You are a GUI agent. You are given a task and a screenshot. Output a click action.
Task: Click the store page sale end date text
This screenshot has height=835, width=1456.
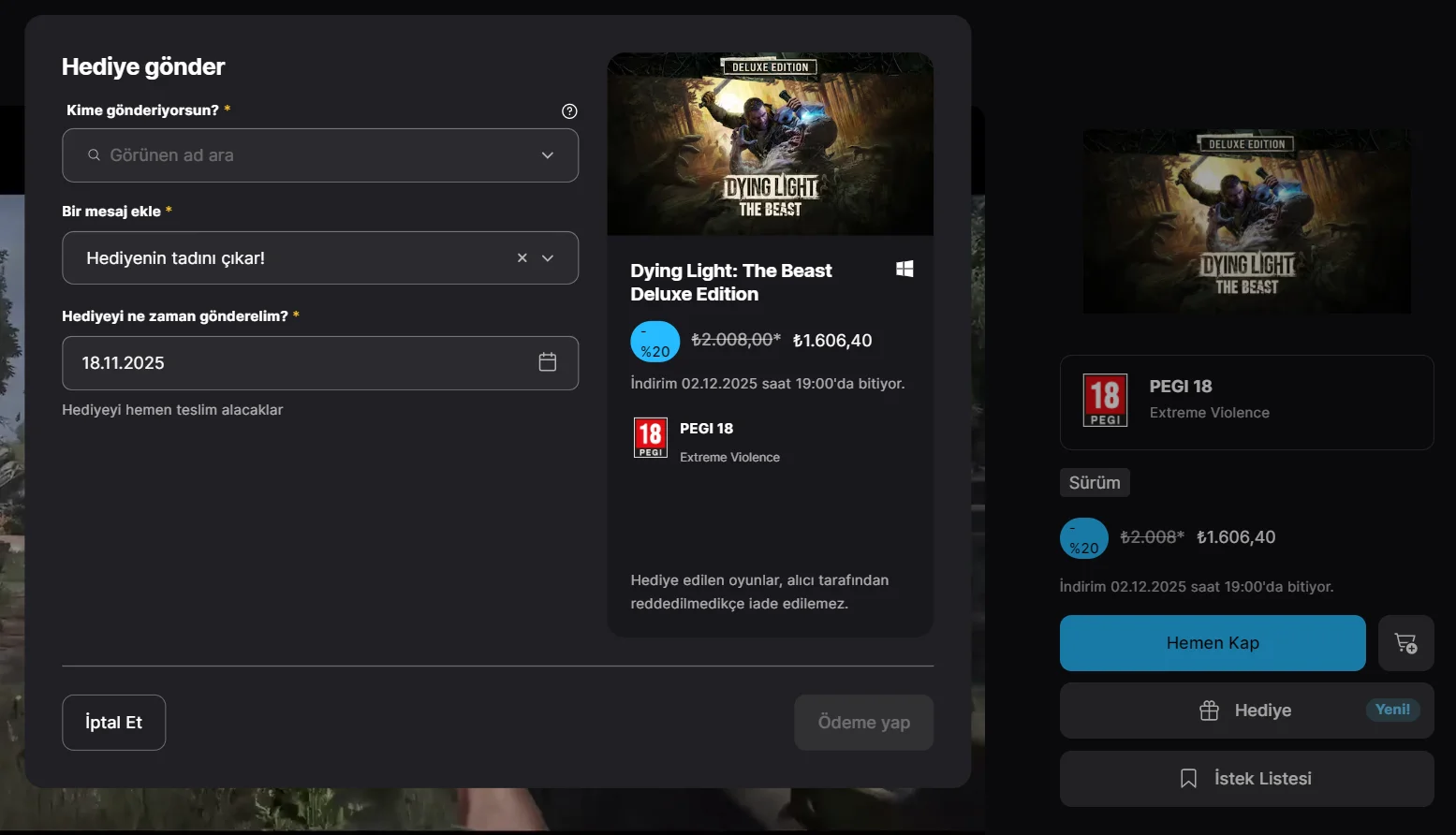coord(1197,587)
